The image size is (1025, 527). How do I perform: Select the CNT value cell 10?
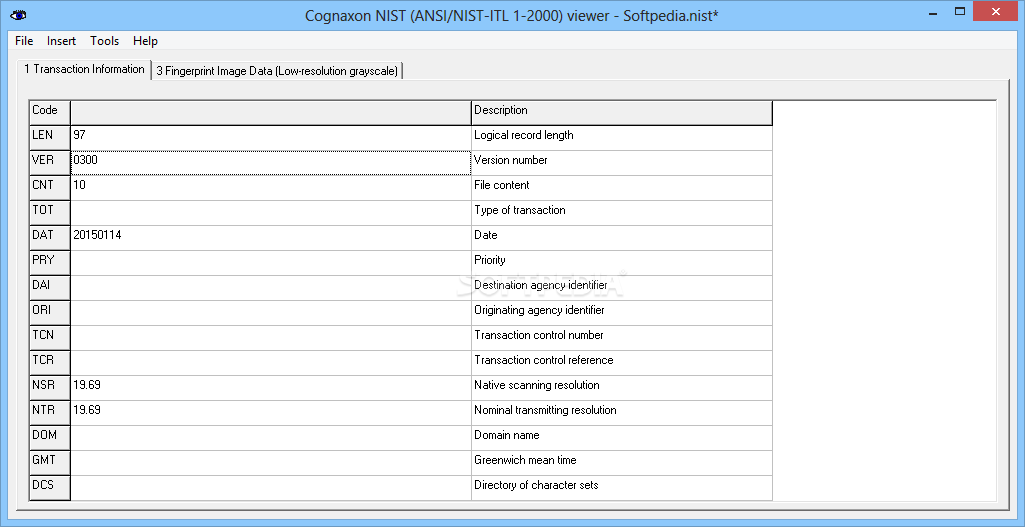tap(271, 188)
